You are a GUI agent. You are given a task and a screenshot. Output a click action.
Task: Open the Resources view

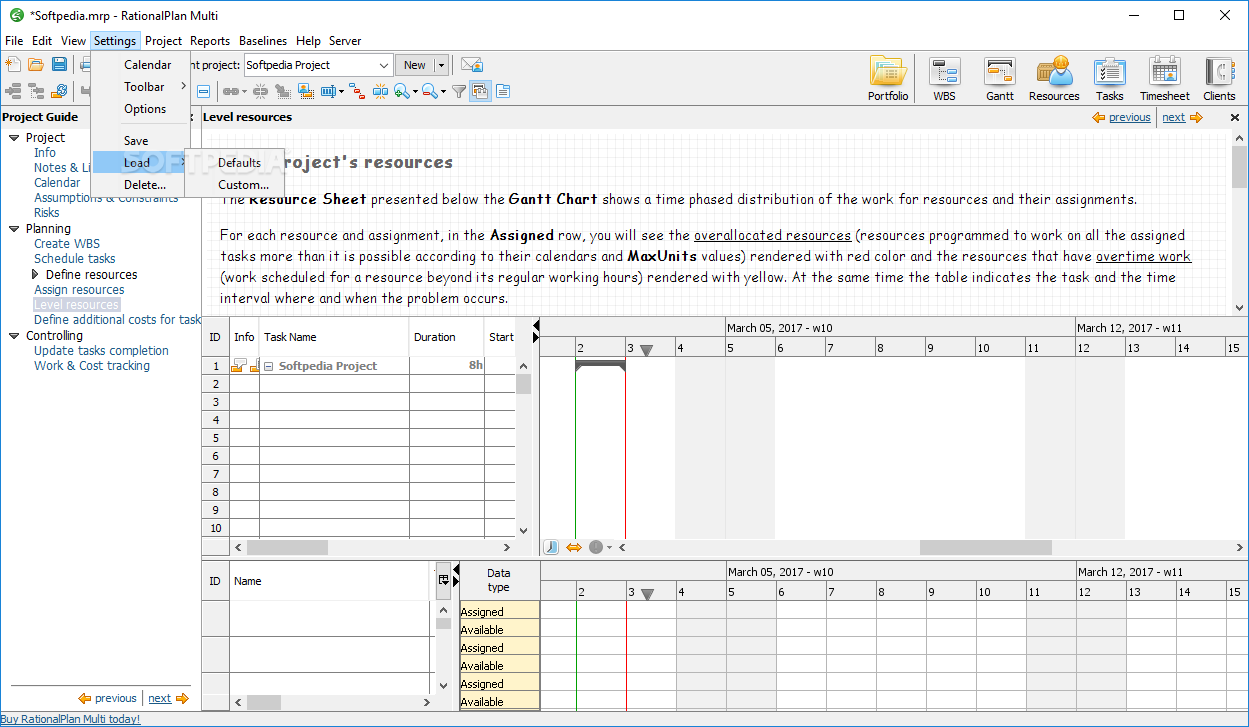(x=1054, y=80)
